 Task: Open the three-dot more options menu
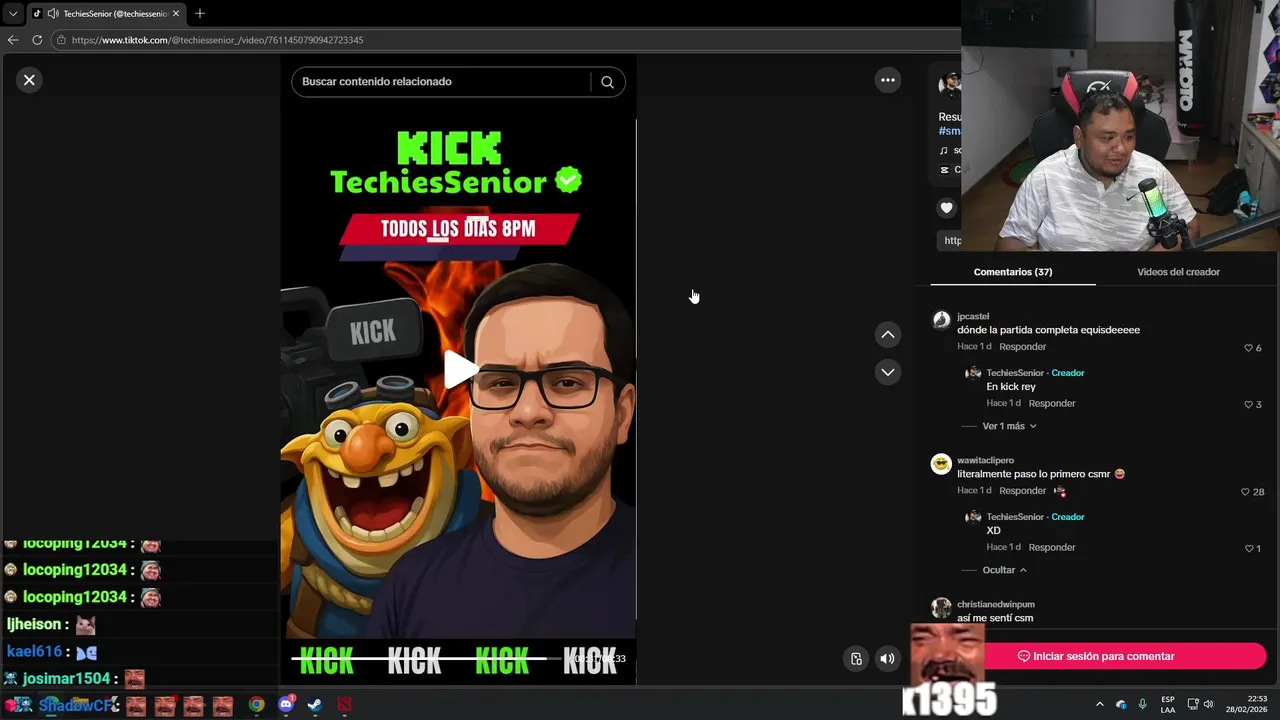888,80
